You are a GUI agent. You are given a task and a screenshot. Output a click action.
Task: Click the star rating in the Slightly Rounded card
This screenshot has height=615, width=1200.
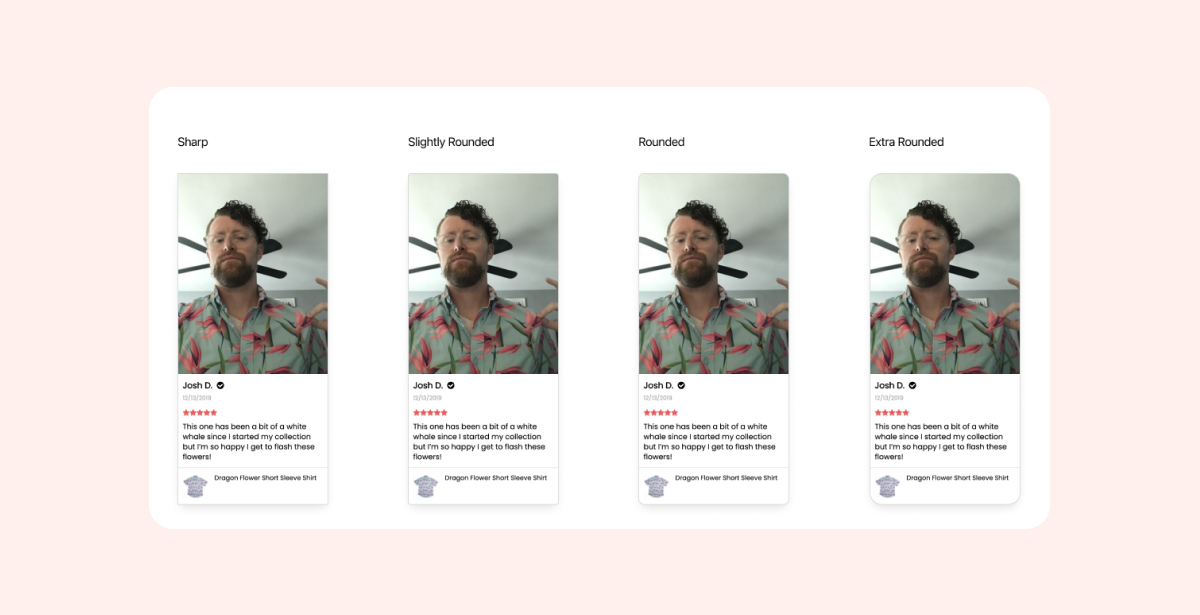(430, 412)
